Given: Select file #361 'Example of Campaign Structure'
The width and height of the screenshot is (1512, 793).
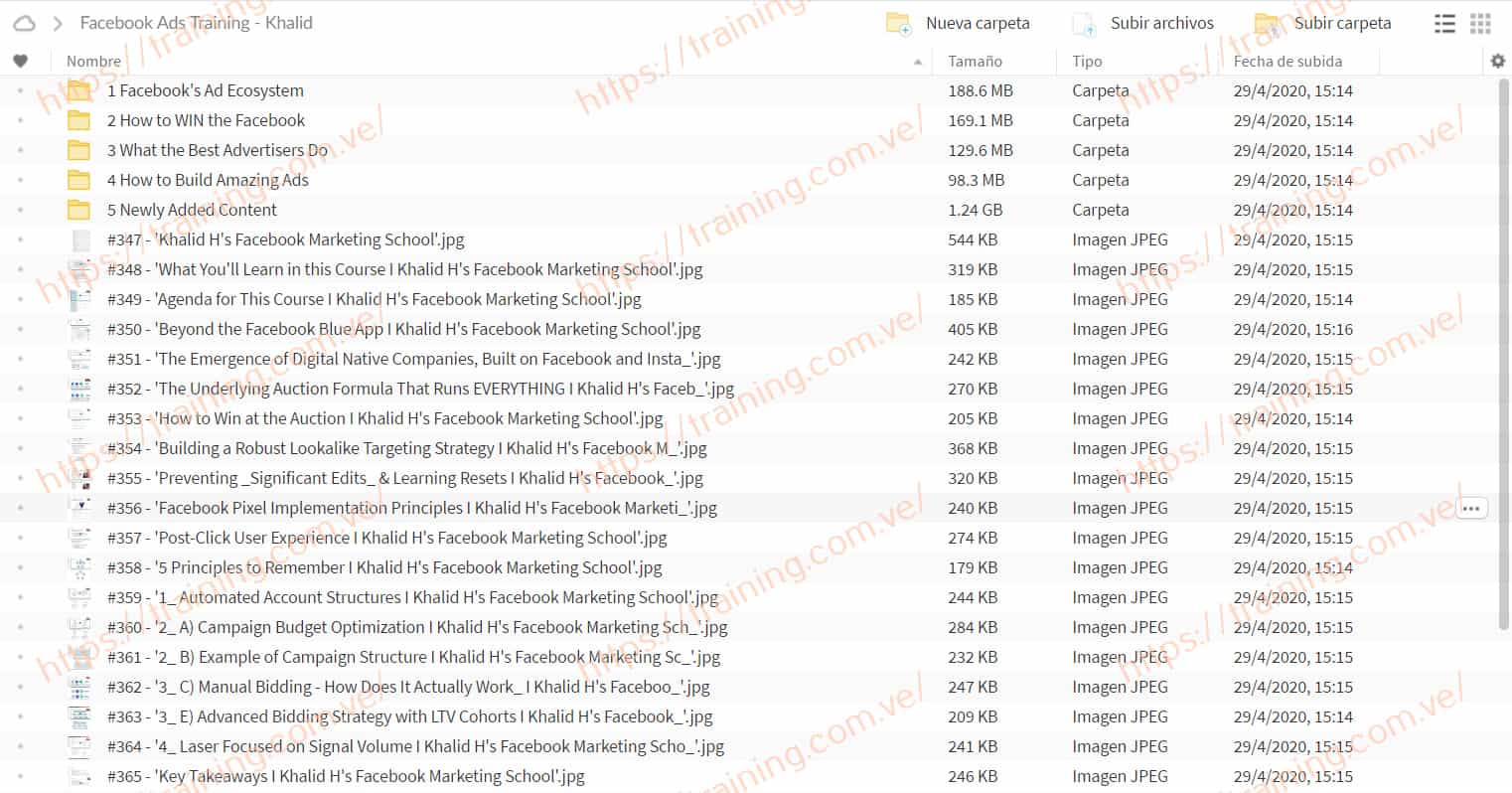Looking at the screenshot, I should (x=414, y=657).
